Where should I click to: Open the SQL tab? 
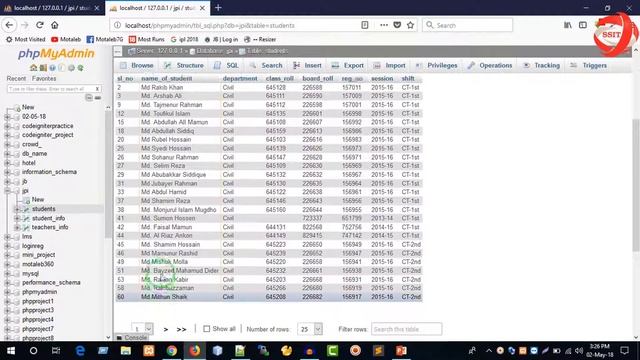click(227, 65)
